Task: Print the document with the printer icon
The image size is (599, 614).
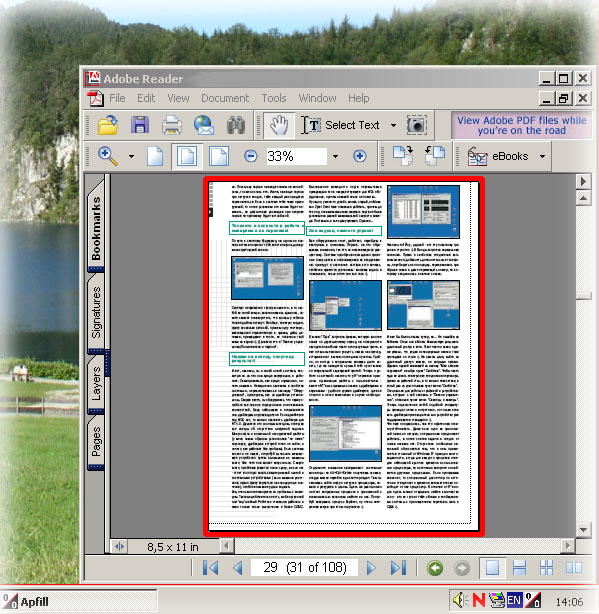Action: [x=171, y=125]
